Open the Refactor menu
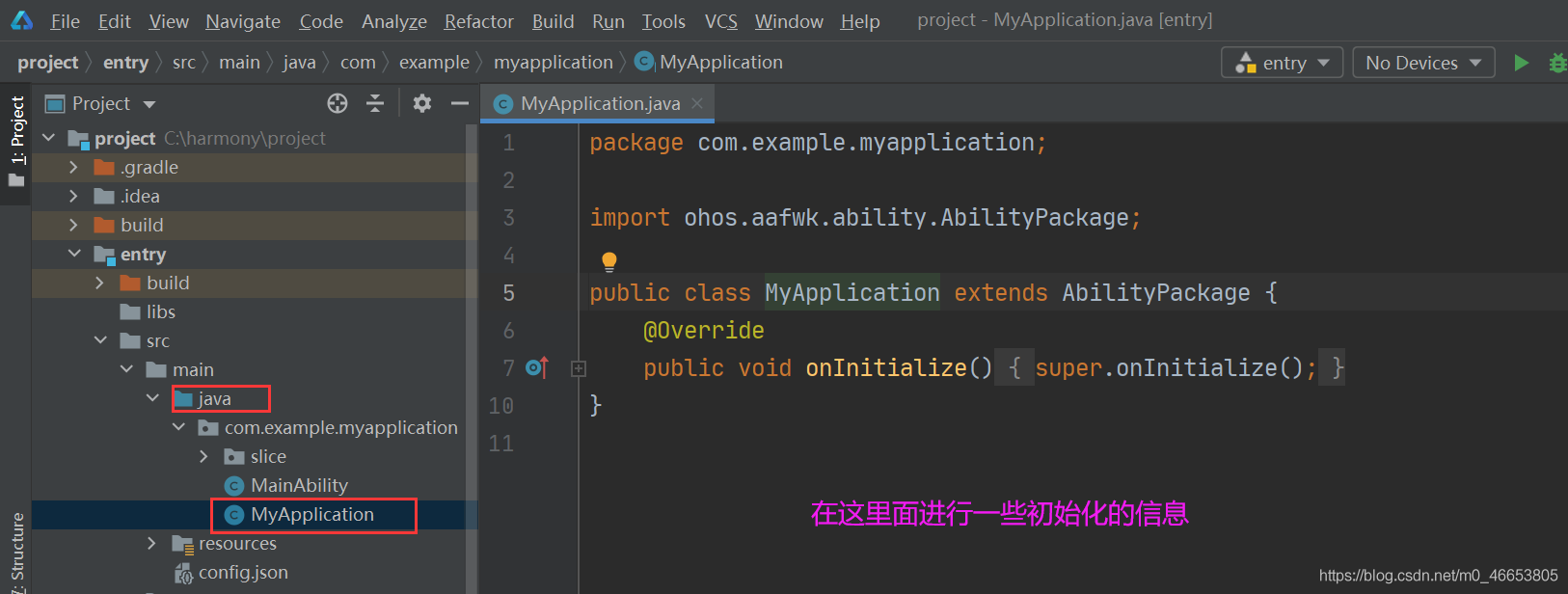1568x594 pixels. (478, 21)
